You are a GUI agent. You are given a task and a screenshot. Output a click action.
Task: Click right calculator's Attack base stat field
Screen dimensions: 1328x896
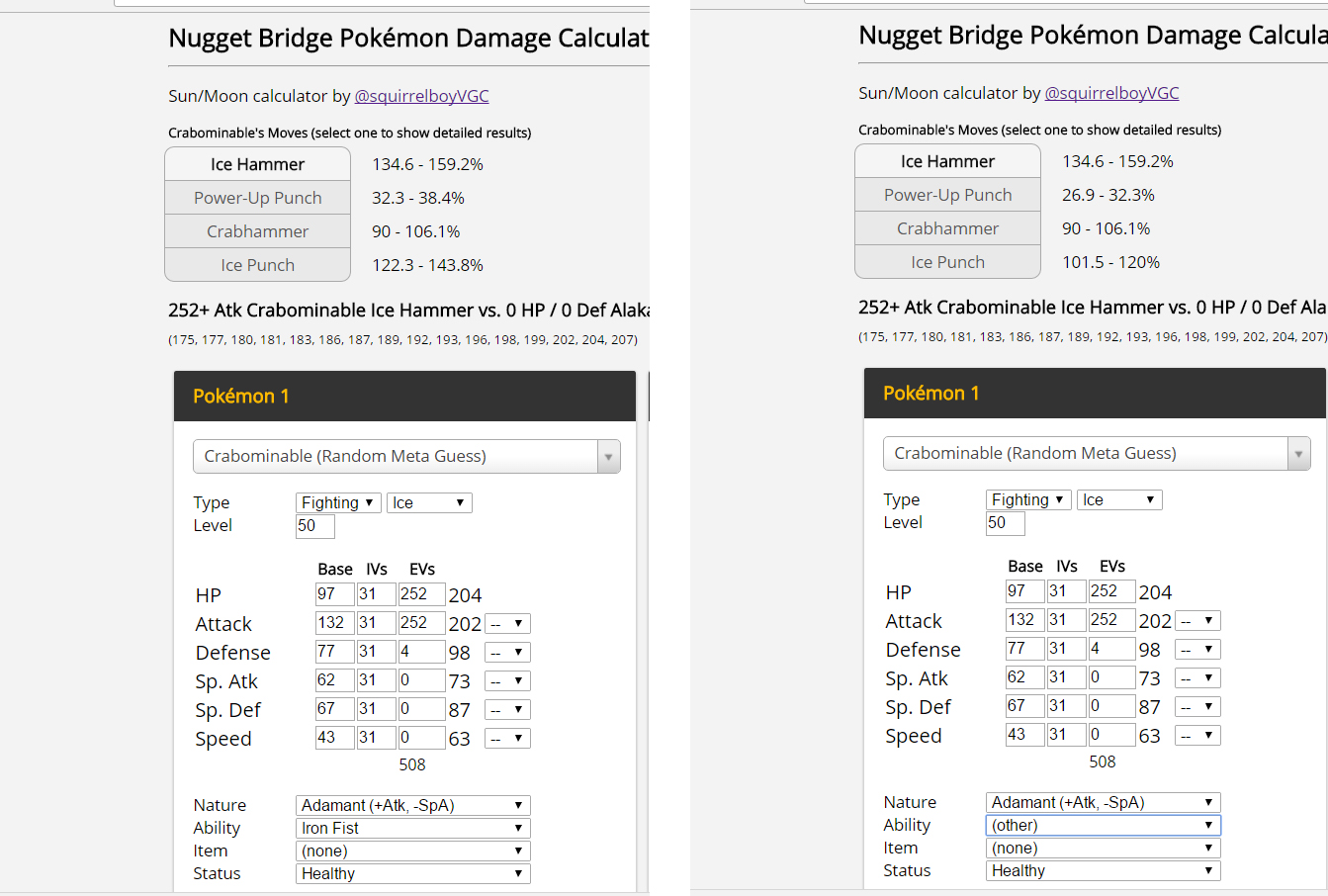point(1024,620)
